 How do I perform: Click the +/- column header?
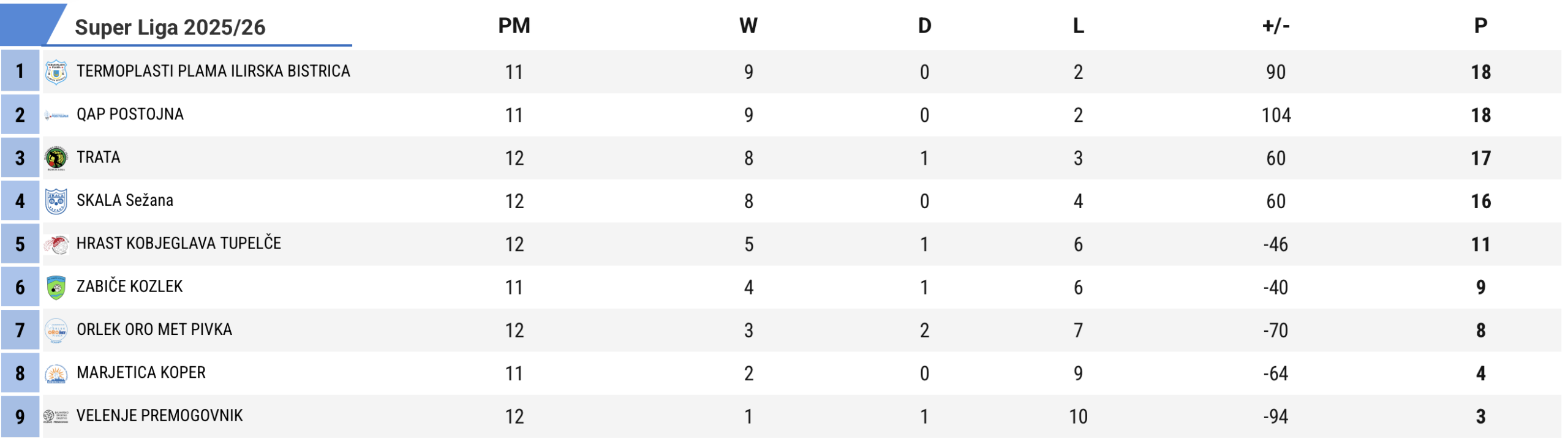coord(1276,26)
